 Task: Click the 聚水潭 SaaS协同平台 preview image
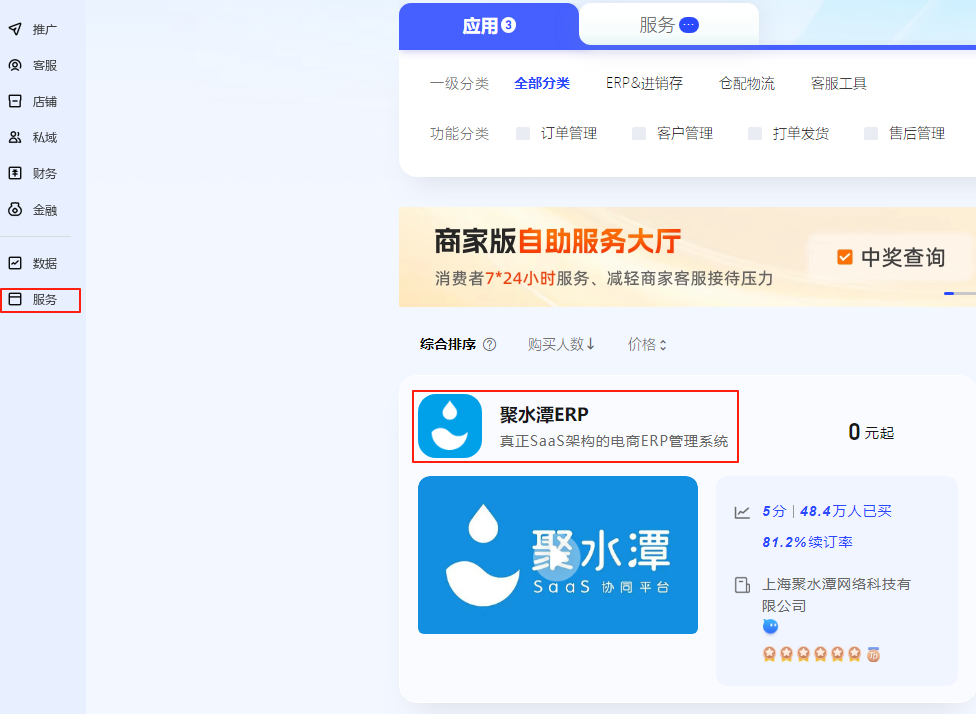(x=558, y=555)
